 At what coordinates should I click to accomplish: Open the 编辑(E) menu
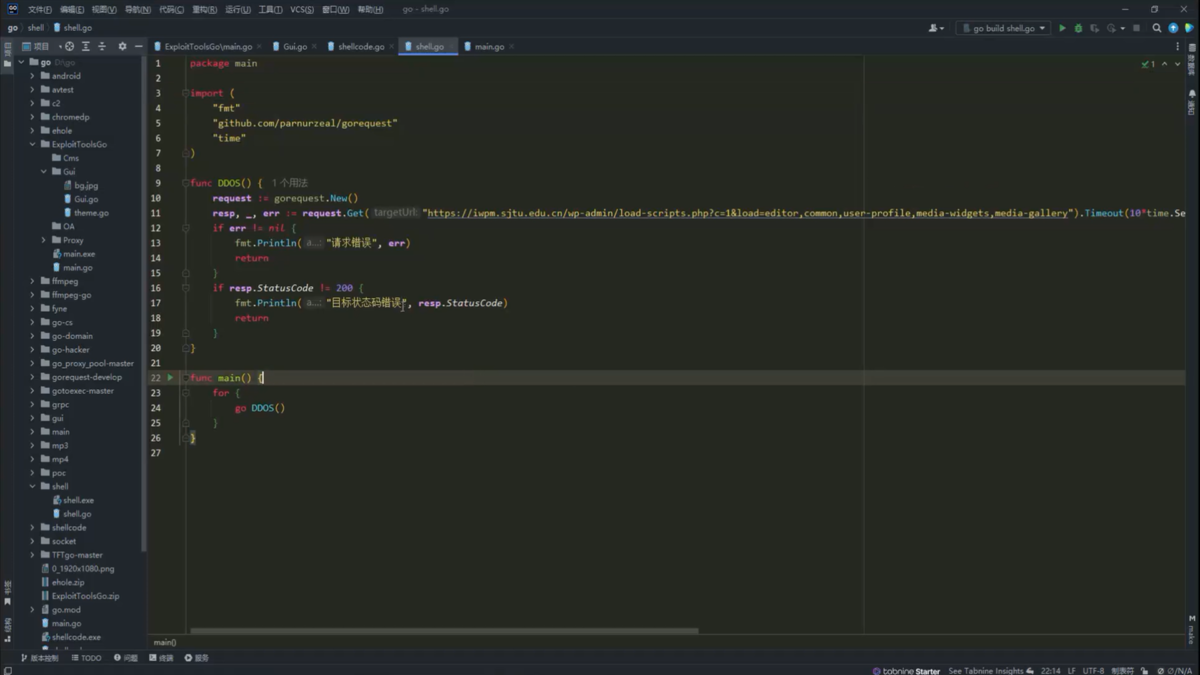[x=72, y=9]
